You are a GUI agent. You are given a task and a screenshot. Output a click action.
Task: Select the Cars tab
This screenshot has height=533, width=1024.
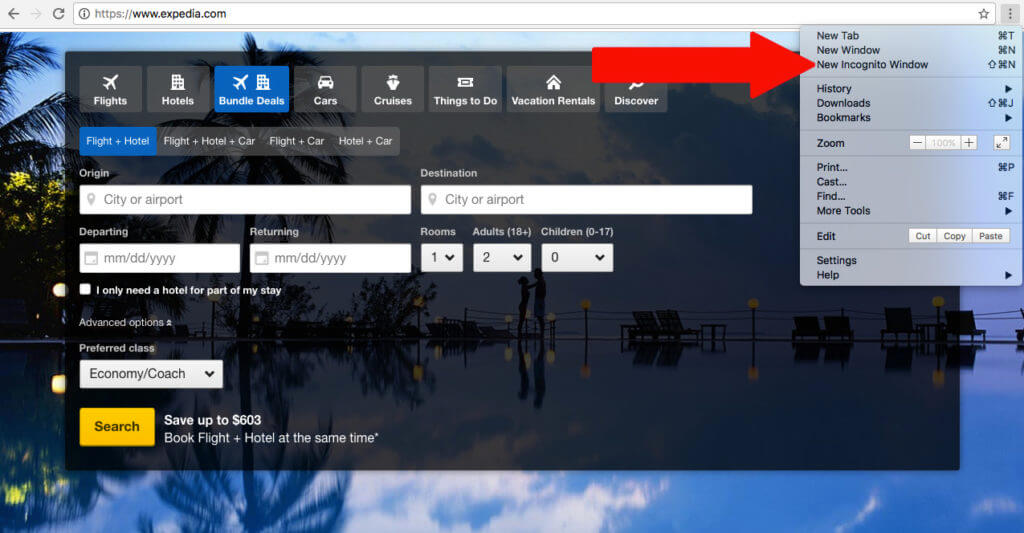click(325, 89)
